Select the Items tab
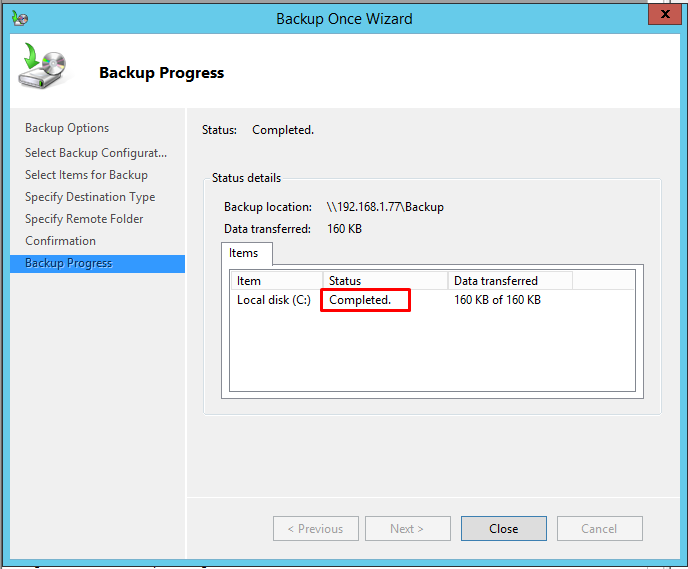This screenshot has width=688, height=569. click(x=247, y=254)
